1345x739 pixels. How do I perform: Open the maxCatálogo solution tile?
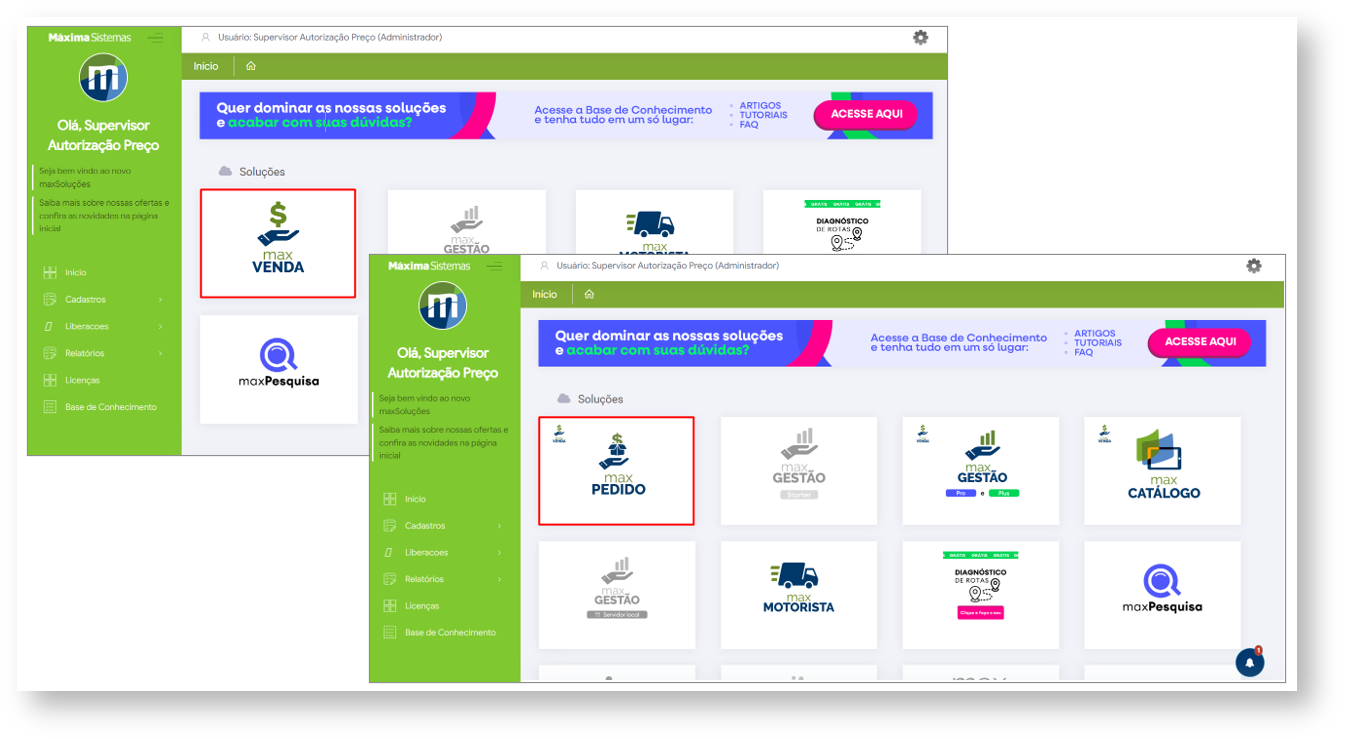tap(1163, 471)
